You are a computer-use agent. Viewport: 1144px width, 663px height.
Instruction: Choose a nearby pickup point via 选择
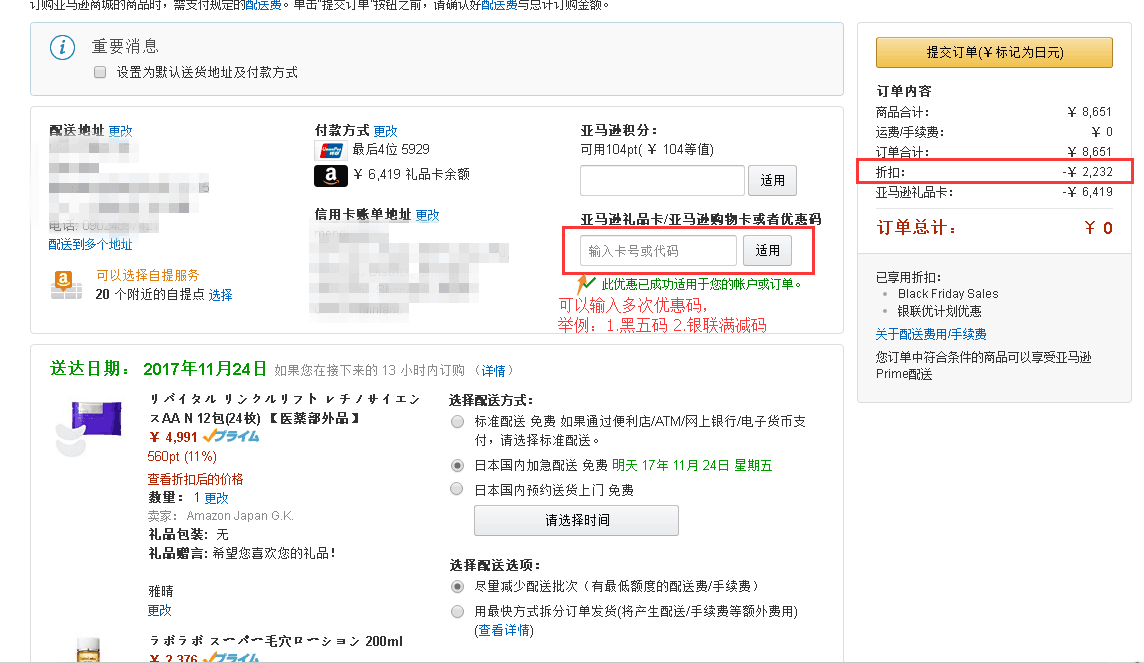click(220, 295)
